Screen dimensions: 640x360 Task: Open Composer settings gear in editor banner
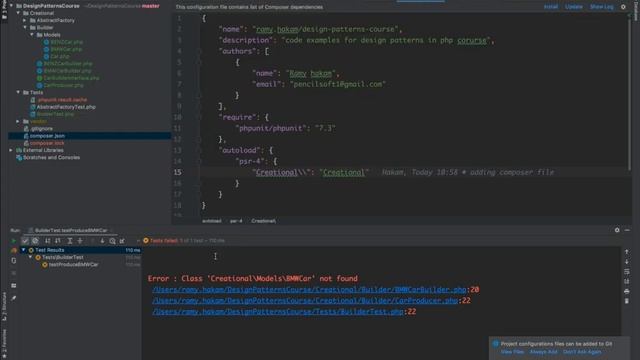(623, 7)
